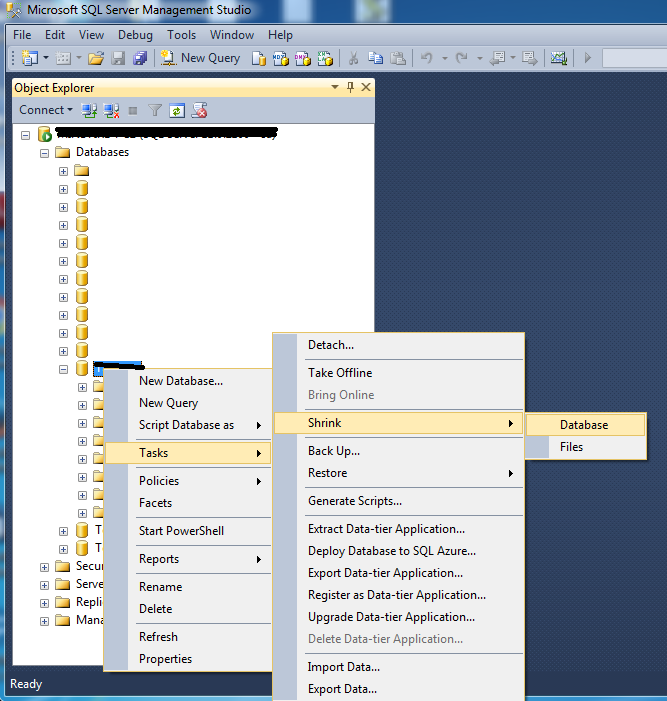Select Export Data... from Tasks submenu

click(398, 689)
